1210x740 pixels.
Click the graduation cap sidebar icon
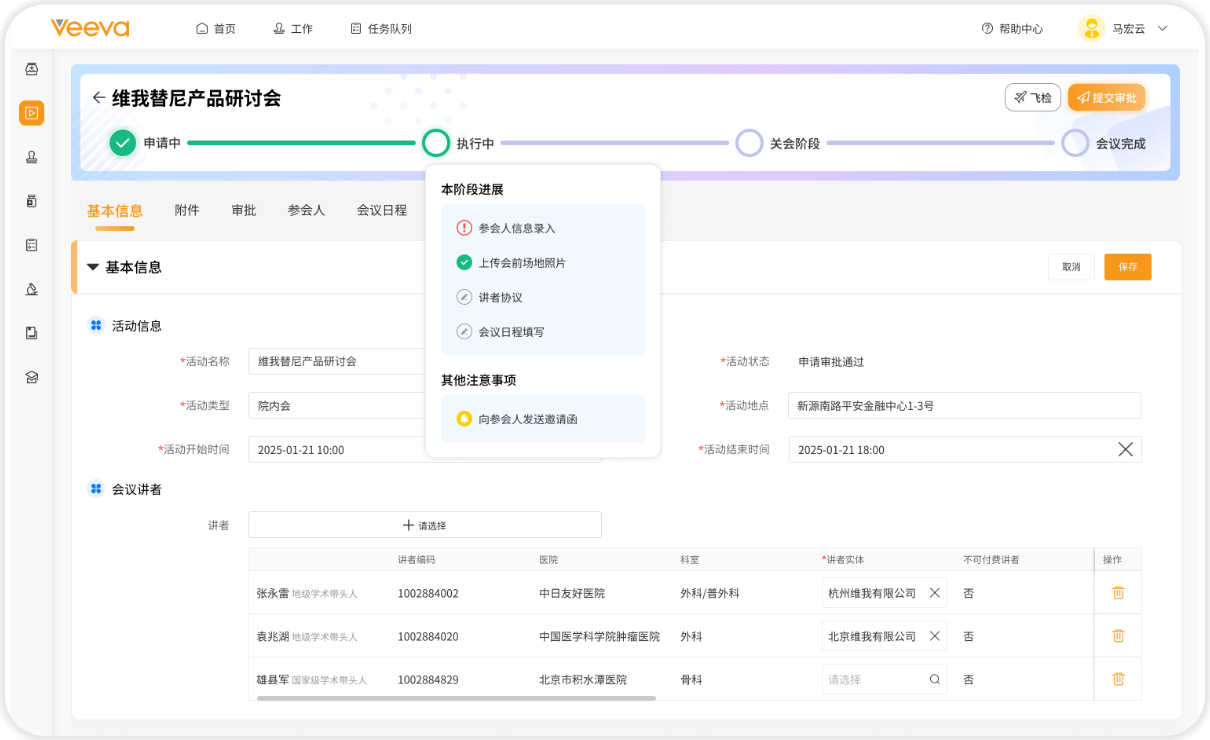[x=31, y=377]
